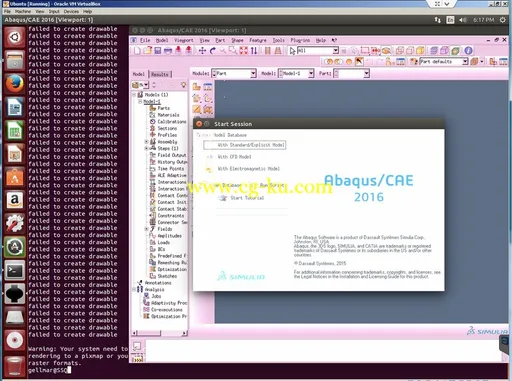Click With Standard/Explicit Model button
The width and height of the screenshot is (512, 381).
pyautogui.click(x=245, y=145)
